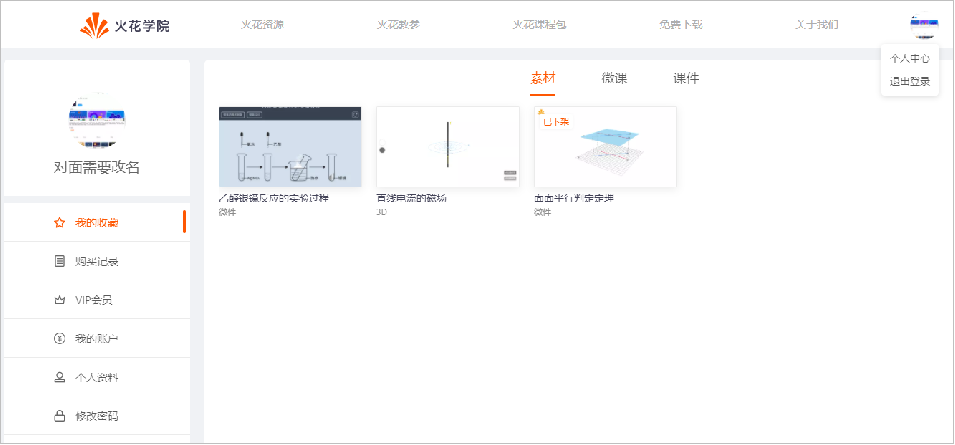Screen dimensions: 955x445
Task: Open My Favorites via the star icon
Action: 59,223
